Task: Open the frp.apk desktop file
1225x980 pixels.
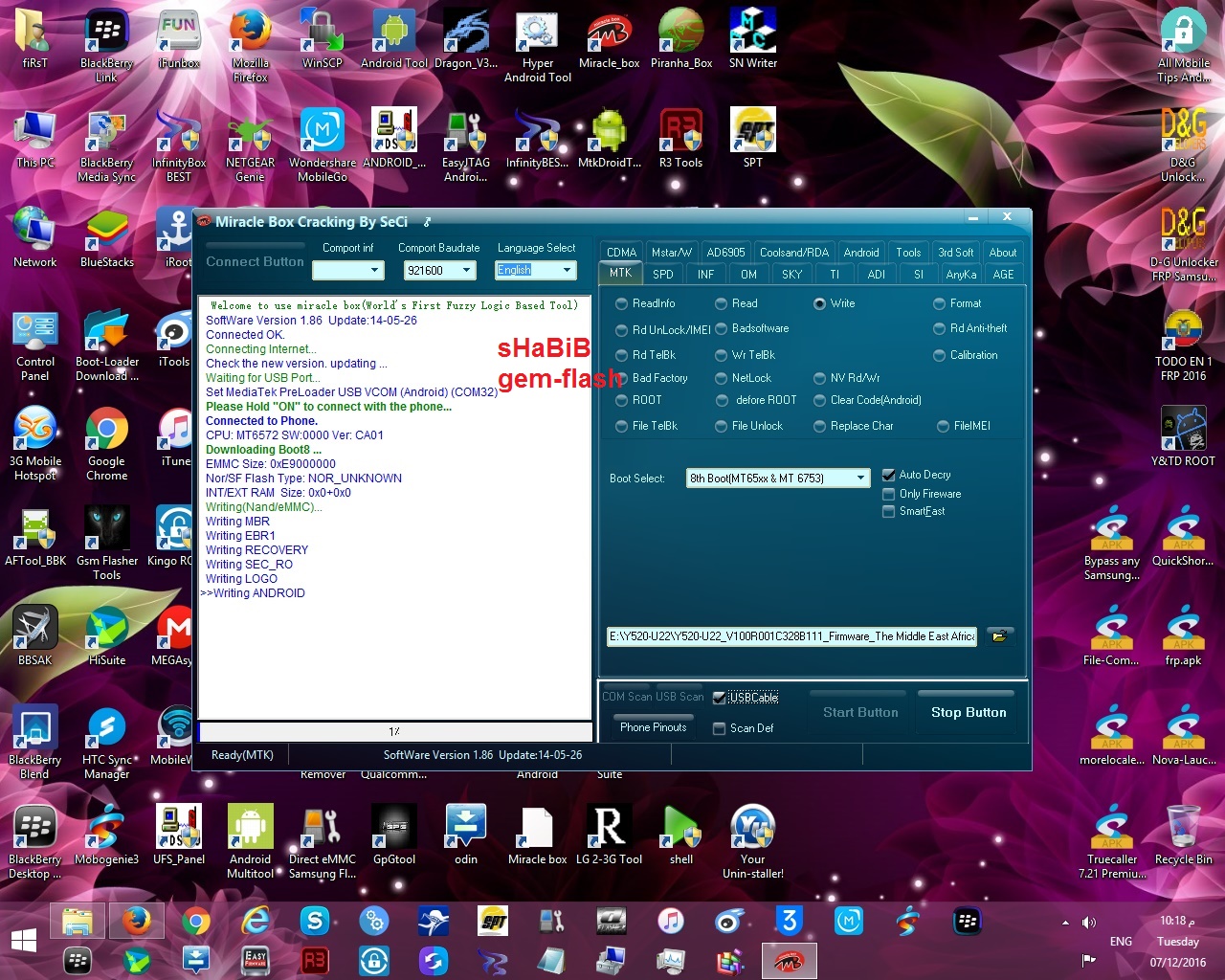Action: pos(1184,636)
